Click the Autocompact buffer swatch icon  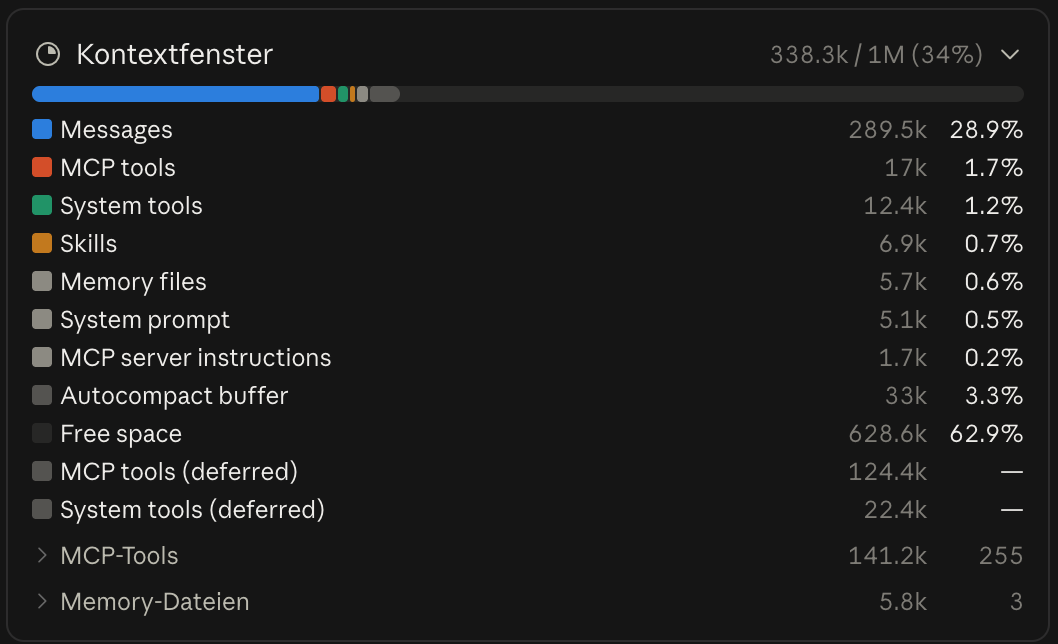click(x=42, y=395)
